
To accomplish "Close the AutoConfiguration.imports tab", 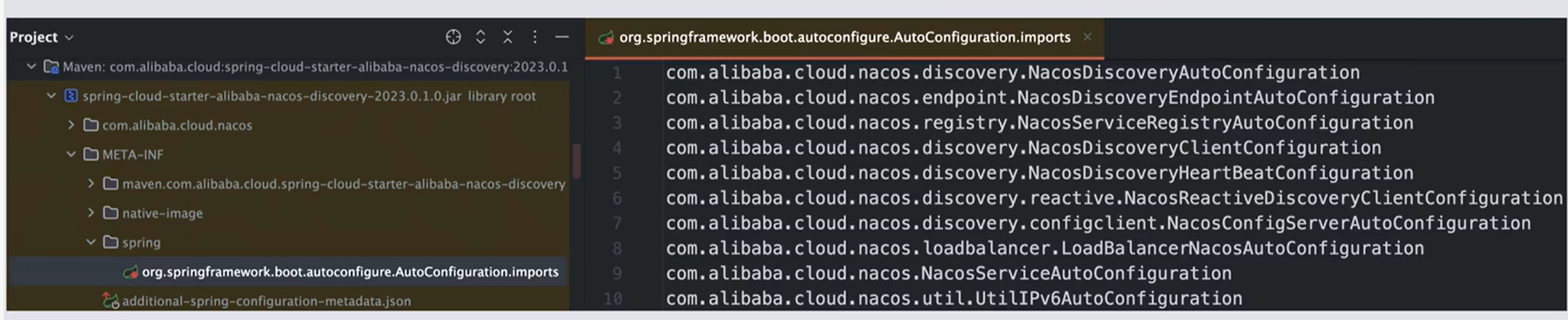I will pyautogui.click(x=1087, y=37).
